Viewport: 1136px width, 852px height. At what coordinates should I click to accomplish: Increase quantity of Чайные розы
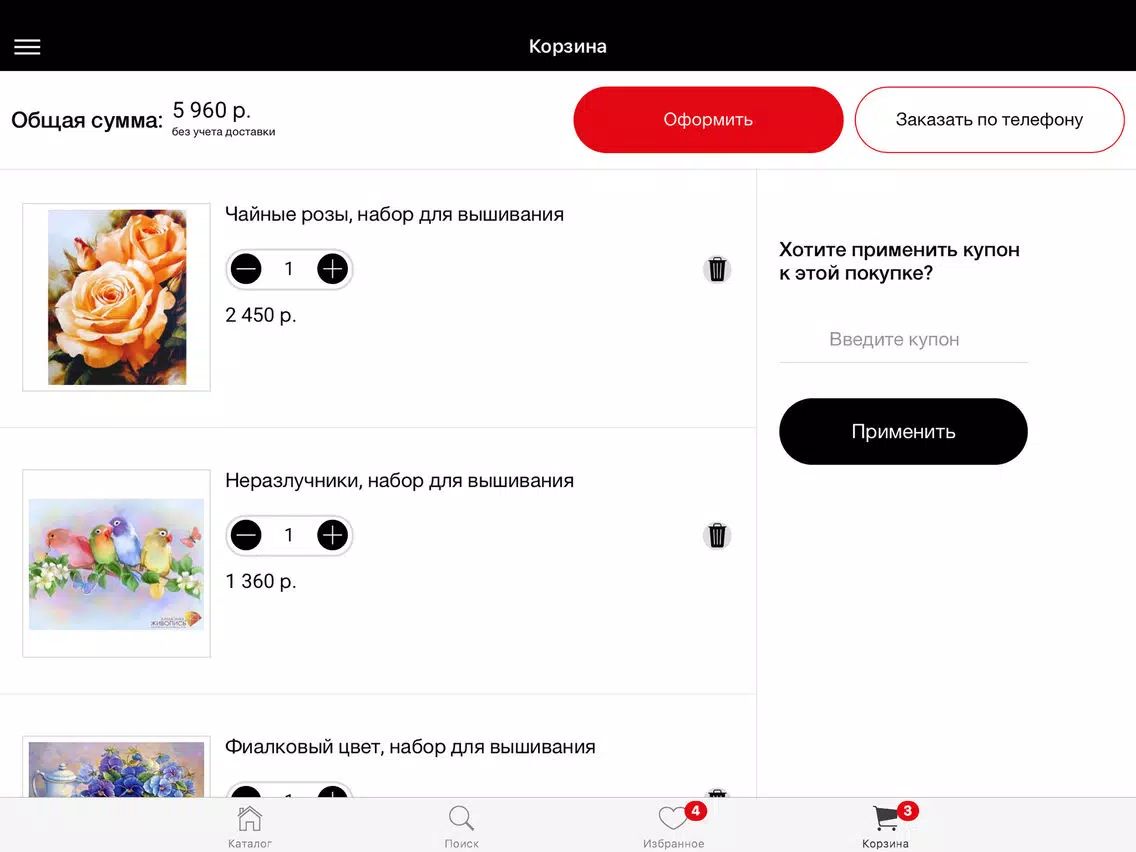click(x=333, y=269)
